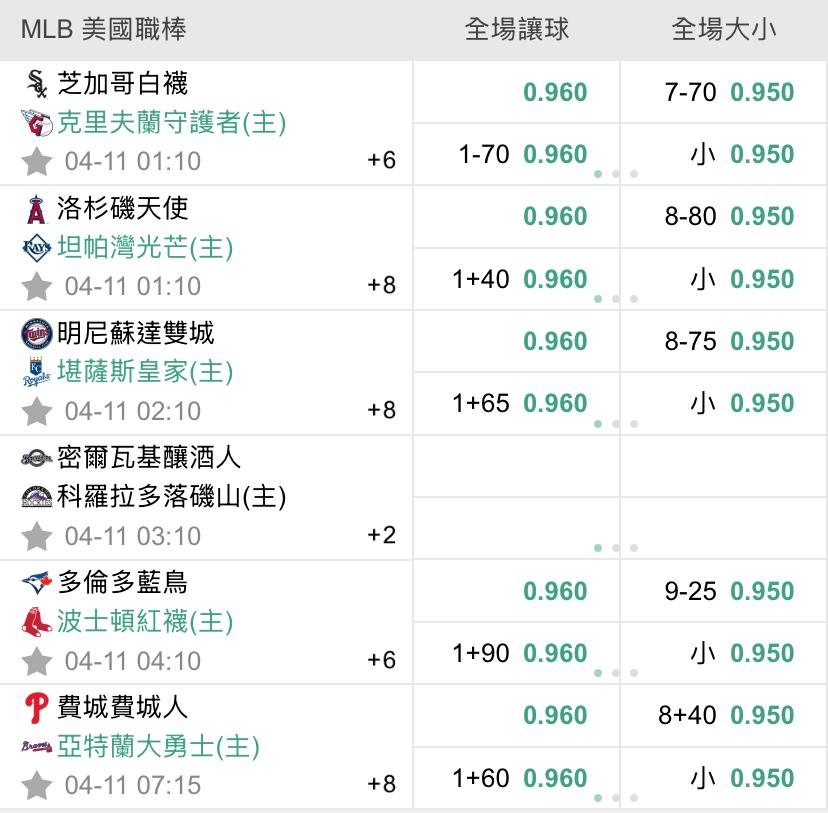The height and width of the screenshot is (813, 828).
Task: Click the Toronto Blue Jays logo
Action: click(37, 582)
